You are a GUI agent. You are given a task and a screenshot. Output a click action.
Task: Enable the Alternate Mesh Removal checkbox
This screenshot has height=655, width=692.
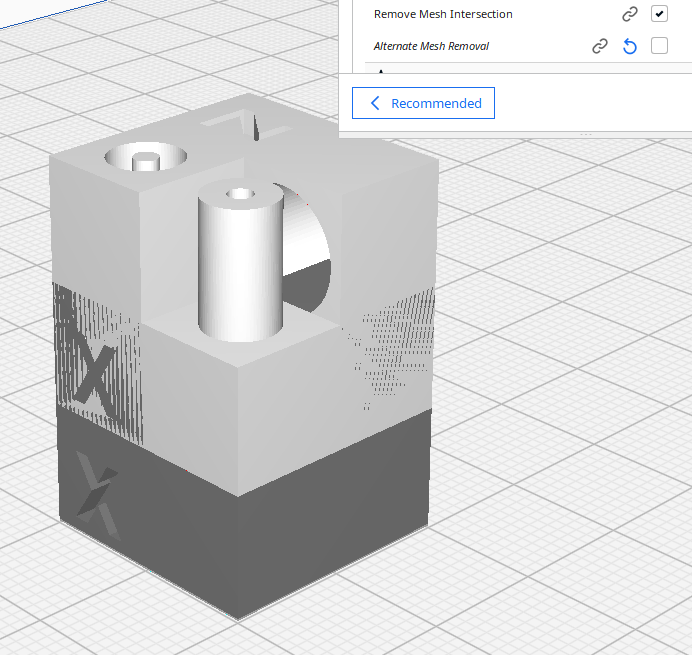tap(659, 45)
